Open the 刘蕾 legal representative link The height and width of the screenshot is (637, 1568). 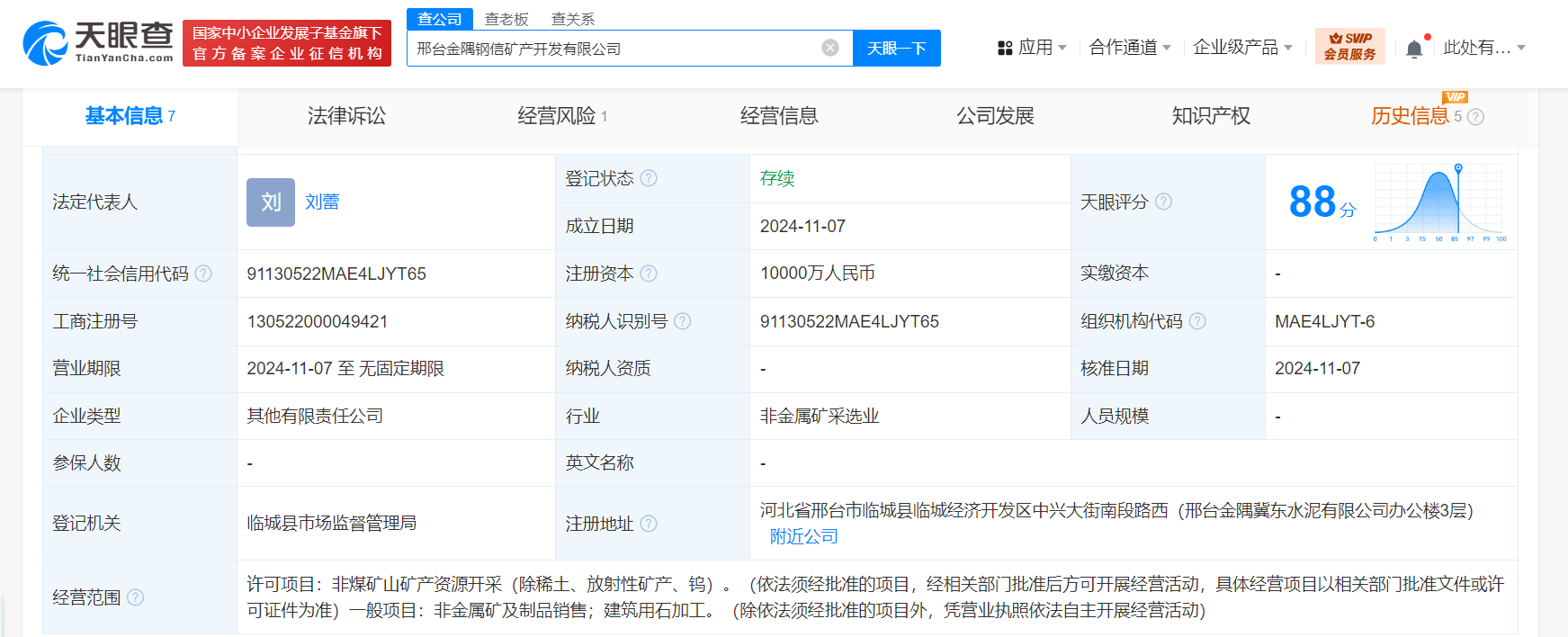pyautogui.click(x=322, y=202)
